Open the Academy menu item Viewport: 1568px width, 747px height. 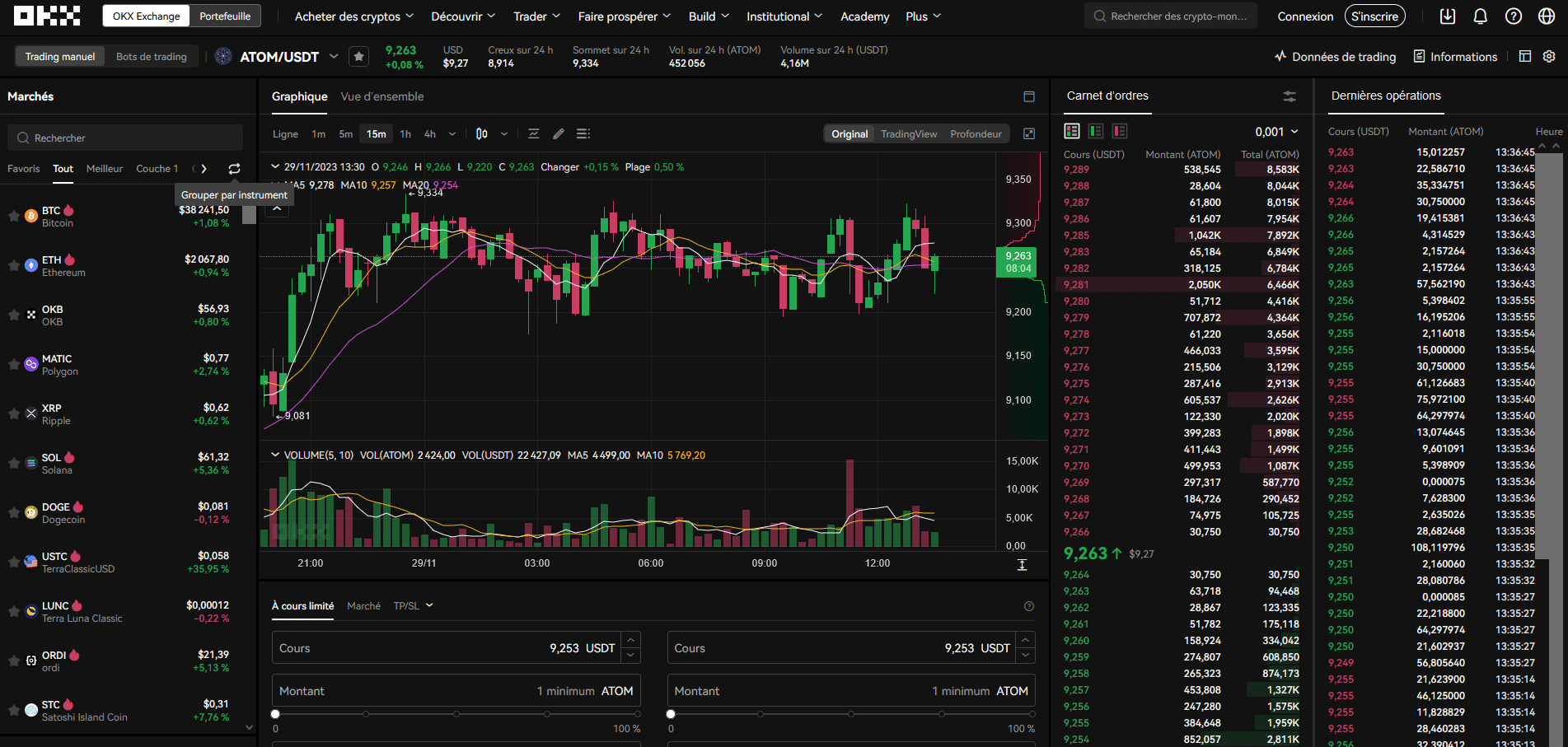click(864, 16)
